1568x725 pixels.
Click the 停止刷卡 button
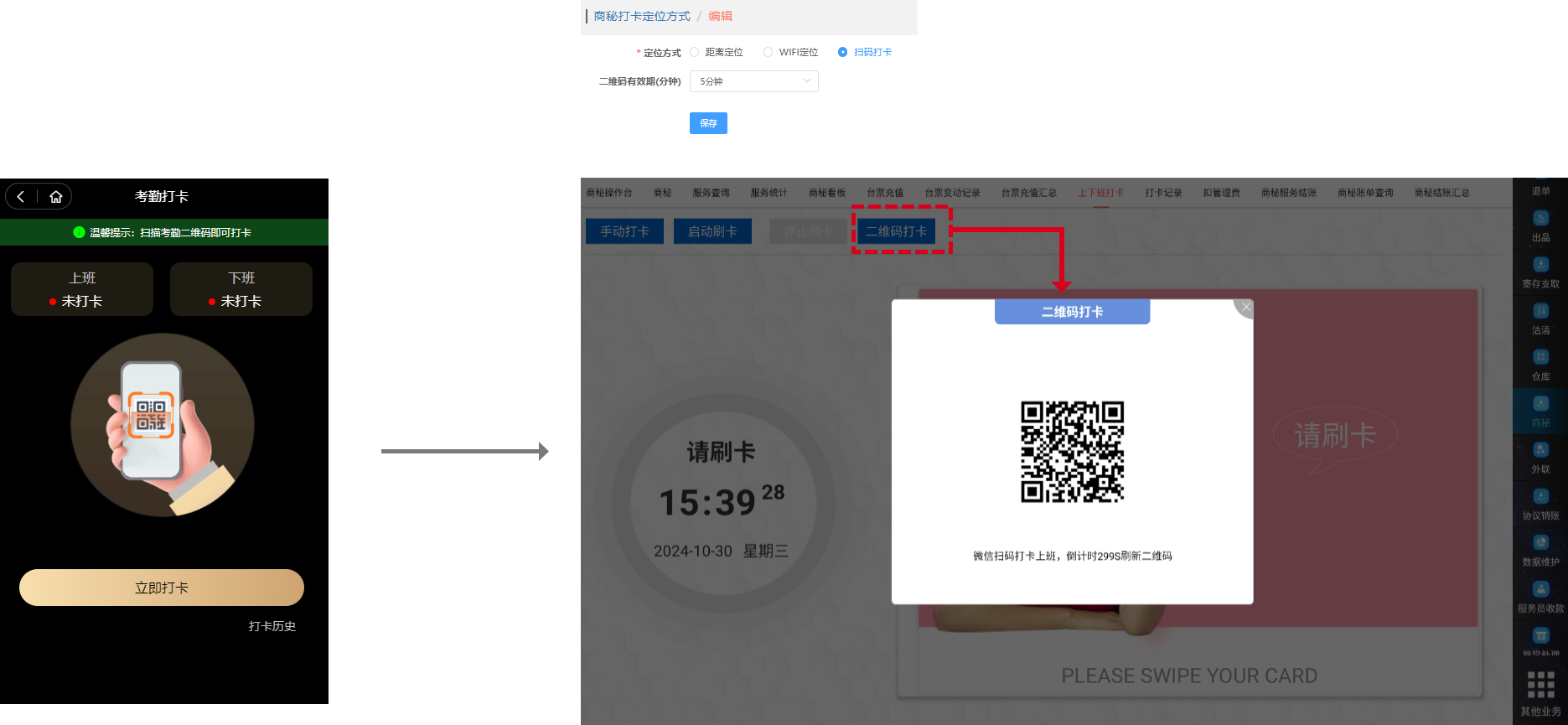point(808,231)
